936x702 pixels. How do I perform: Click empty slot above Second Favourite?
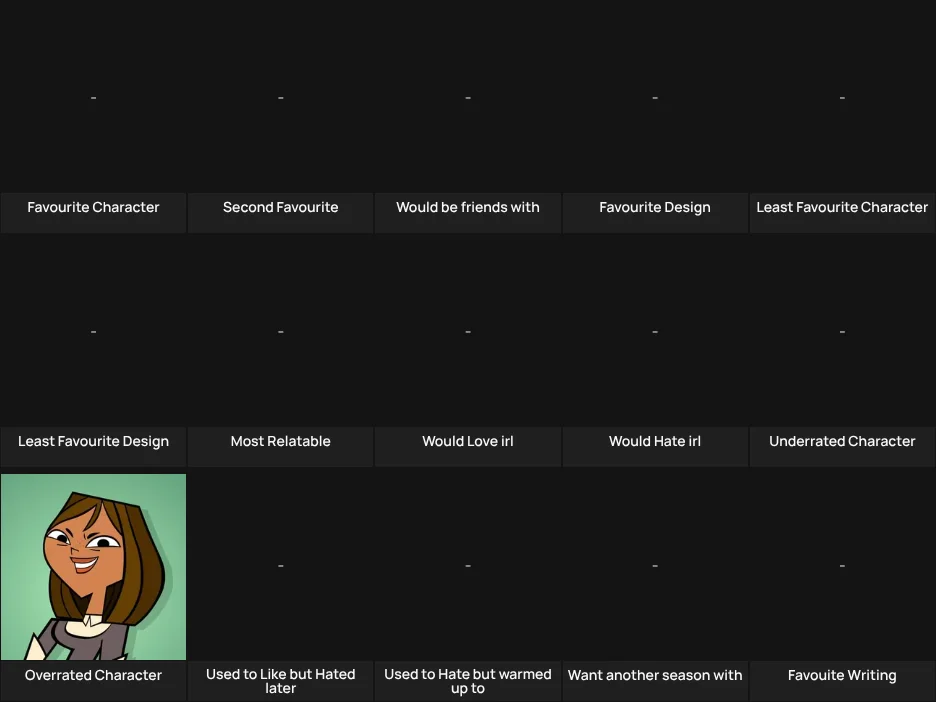pyautogui.click(x=281, y=97)
